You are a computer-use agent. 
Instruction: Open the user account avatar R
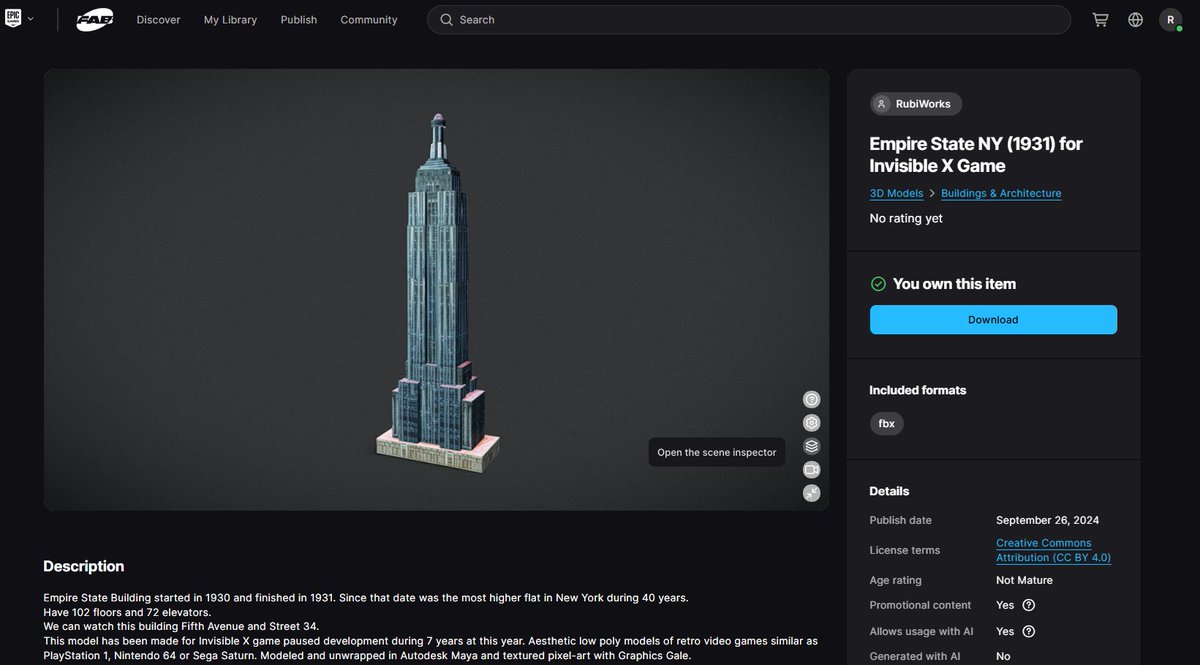(1171, 20)
